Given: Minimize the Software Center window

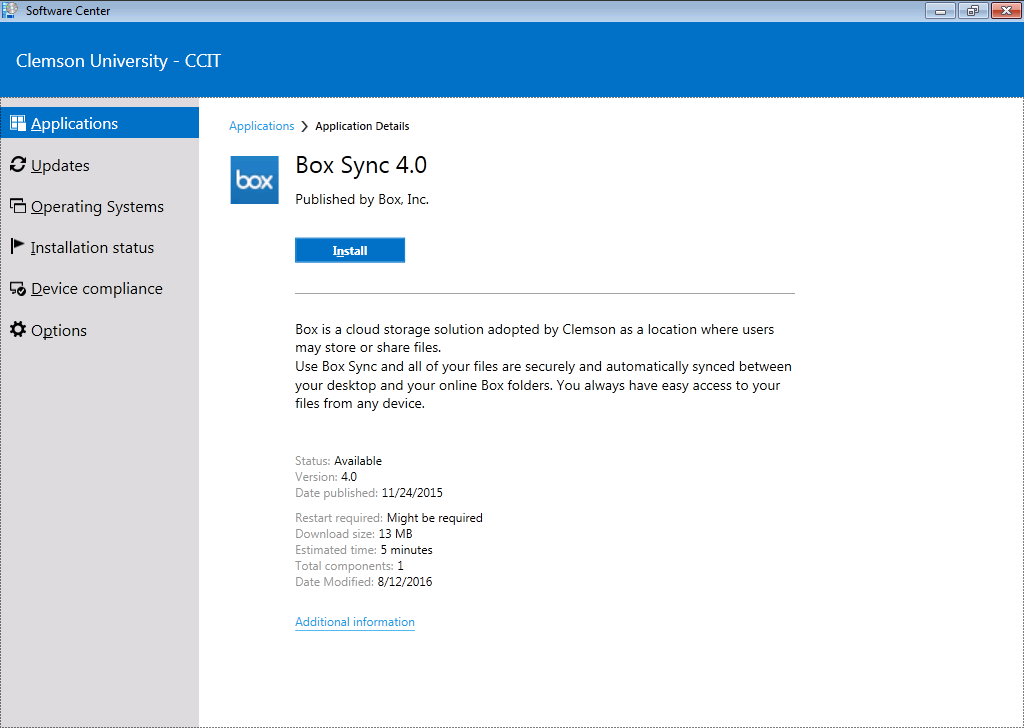Looking at the screenshot, I should click(940, 10).
